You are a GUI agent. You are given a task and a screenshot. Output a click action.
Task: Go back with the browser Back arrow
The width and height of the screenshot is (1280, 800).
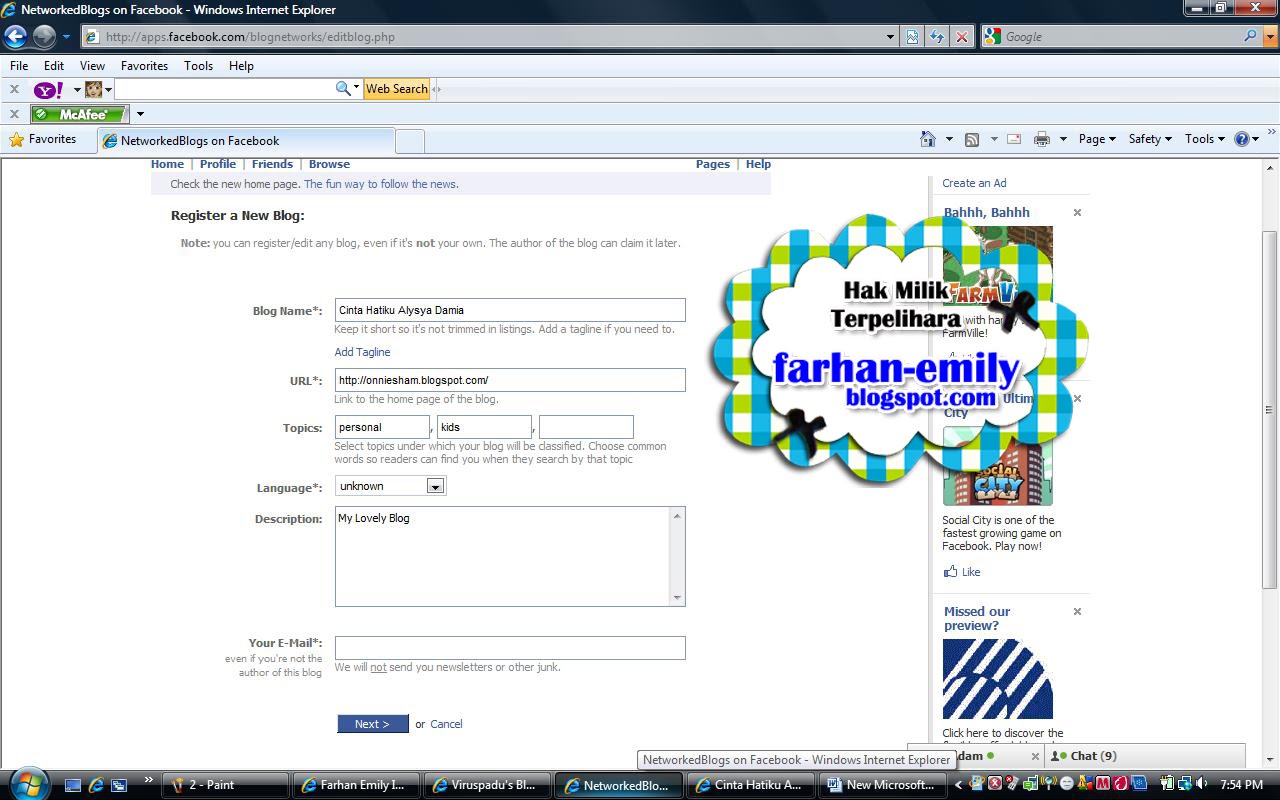point(15,37)
